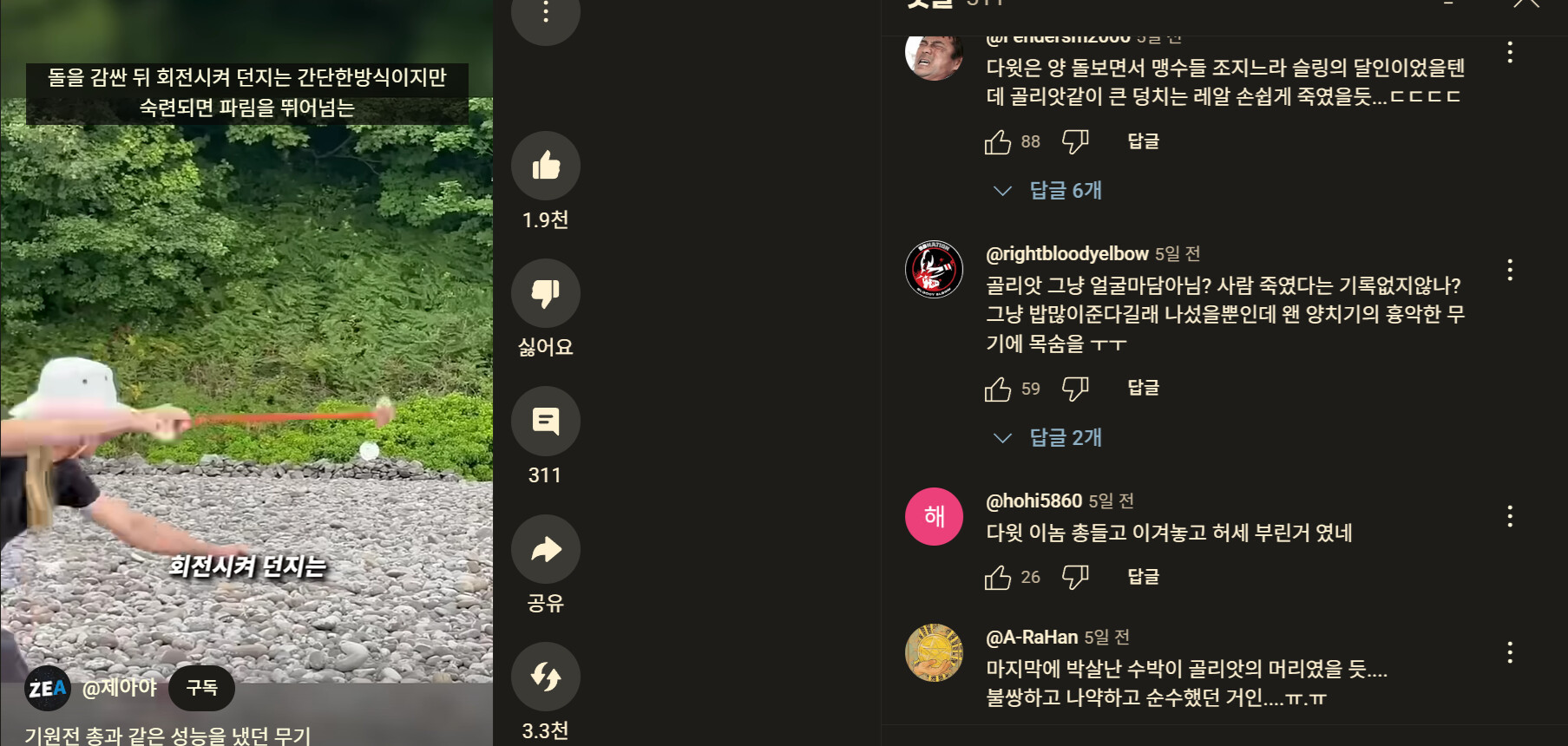
Task: Expand 답글 6개 replies
Action: (x=1048, y=190)
